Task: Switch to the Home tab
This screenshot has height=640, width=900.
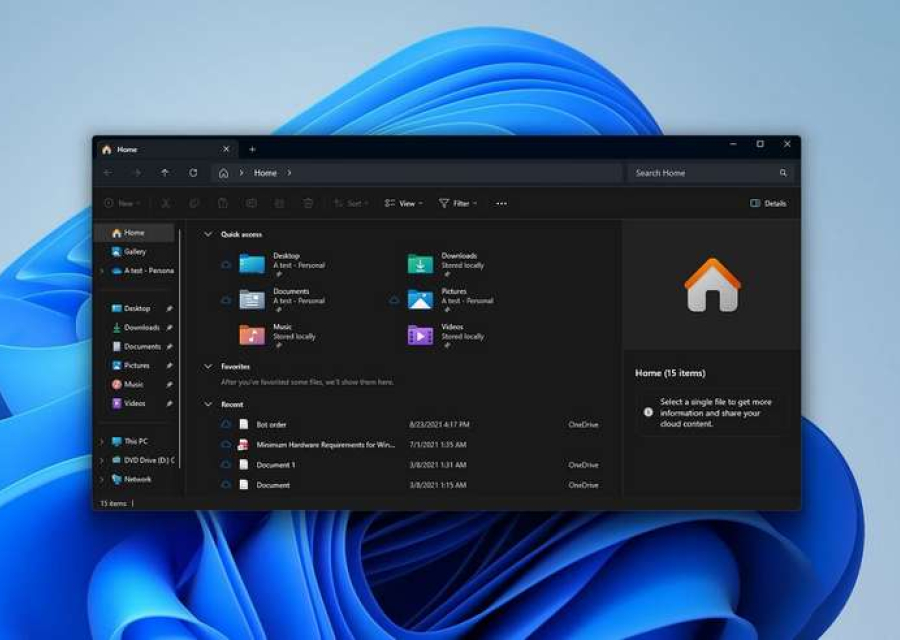Action: (125, 148)
